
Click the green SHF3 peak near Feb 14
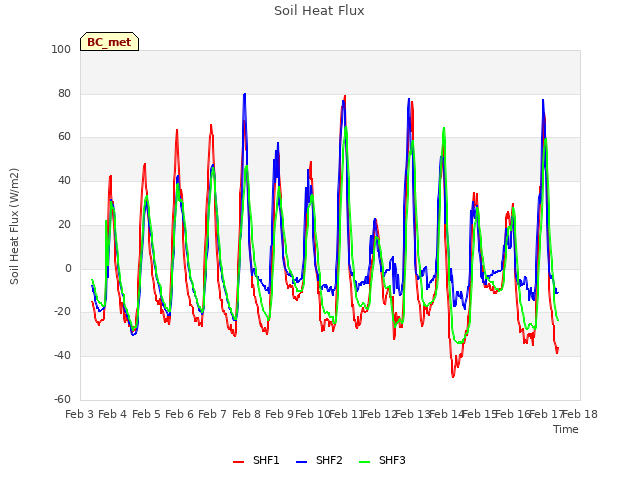click(x=444, y=128)
